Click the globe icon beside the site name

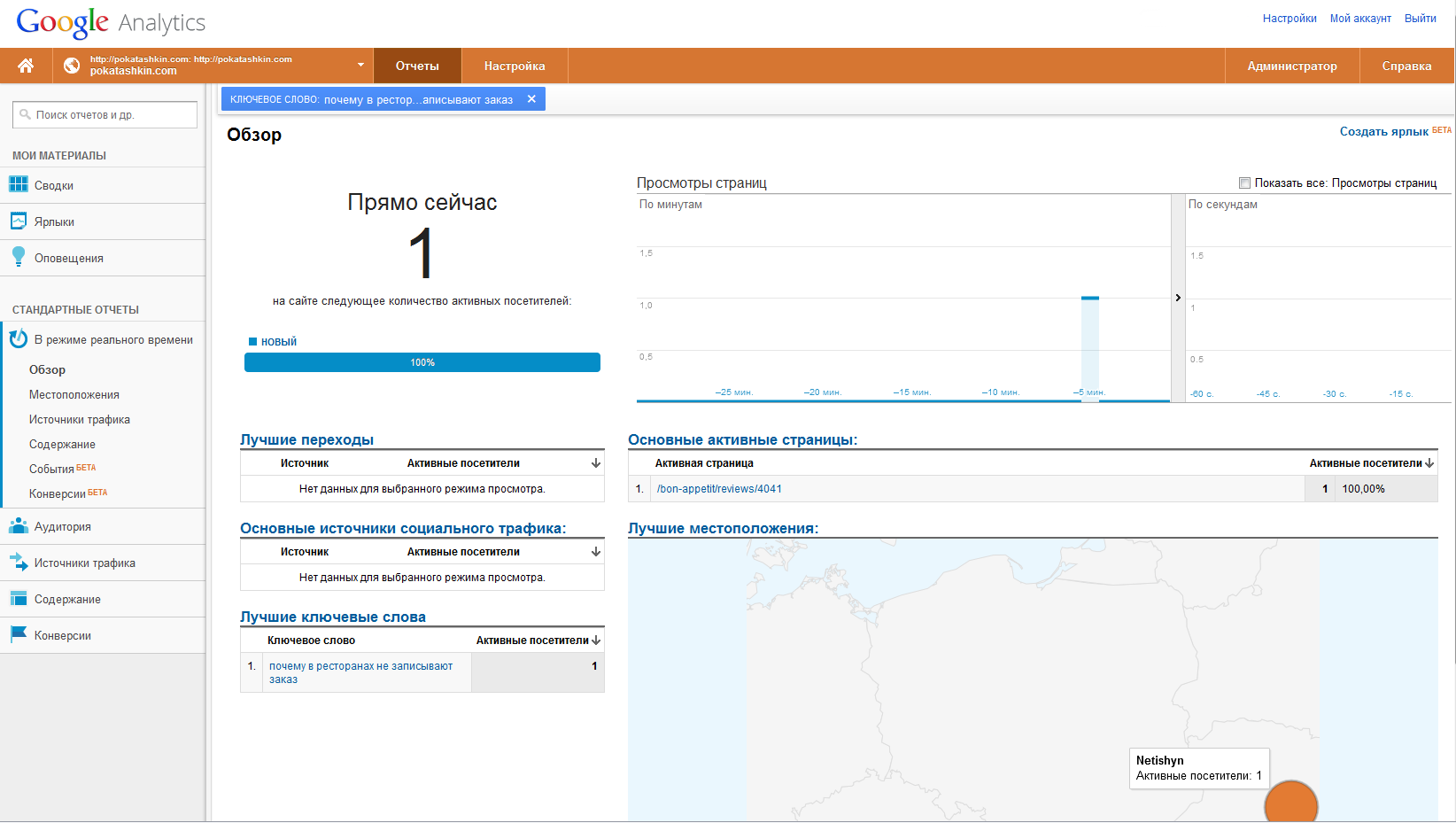pos(72,66)
